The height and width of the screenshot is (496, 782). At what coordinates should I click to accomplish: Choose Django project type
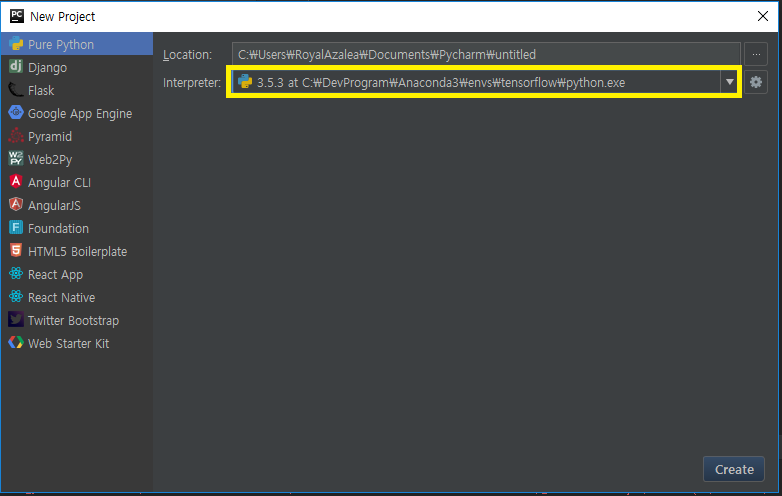pos(77,67)
